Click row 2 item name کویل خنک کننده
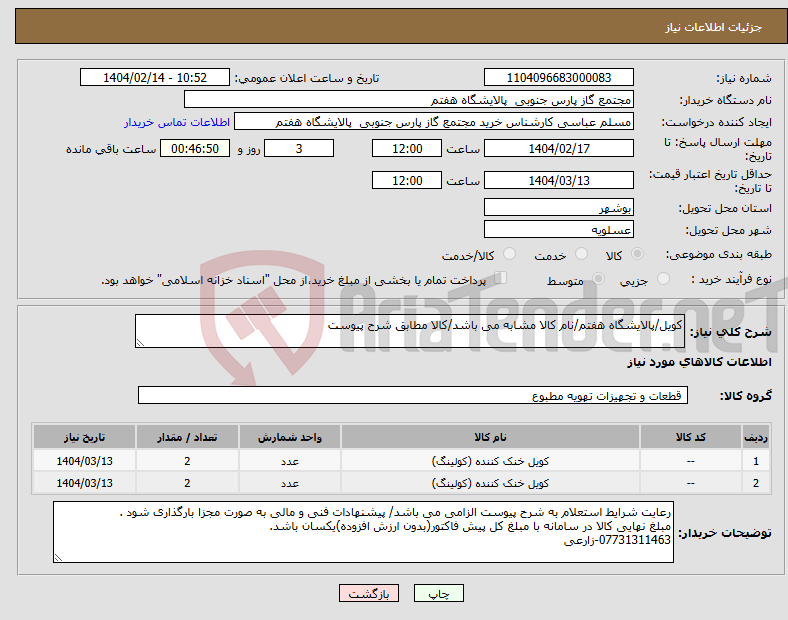The width and height of the screenshot is (788, 620). 490,483
